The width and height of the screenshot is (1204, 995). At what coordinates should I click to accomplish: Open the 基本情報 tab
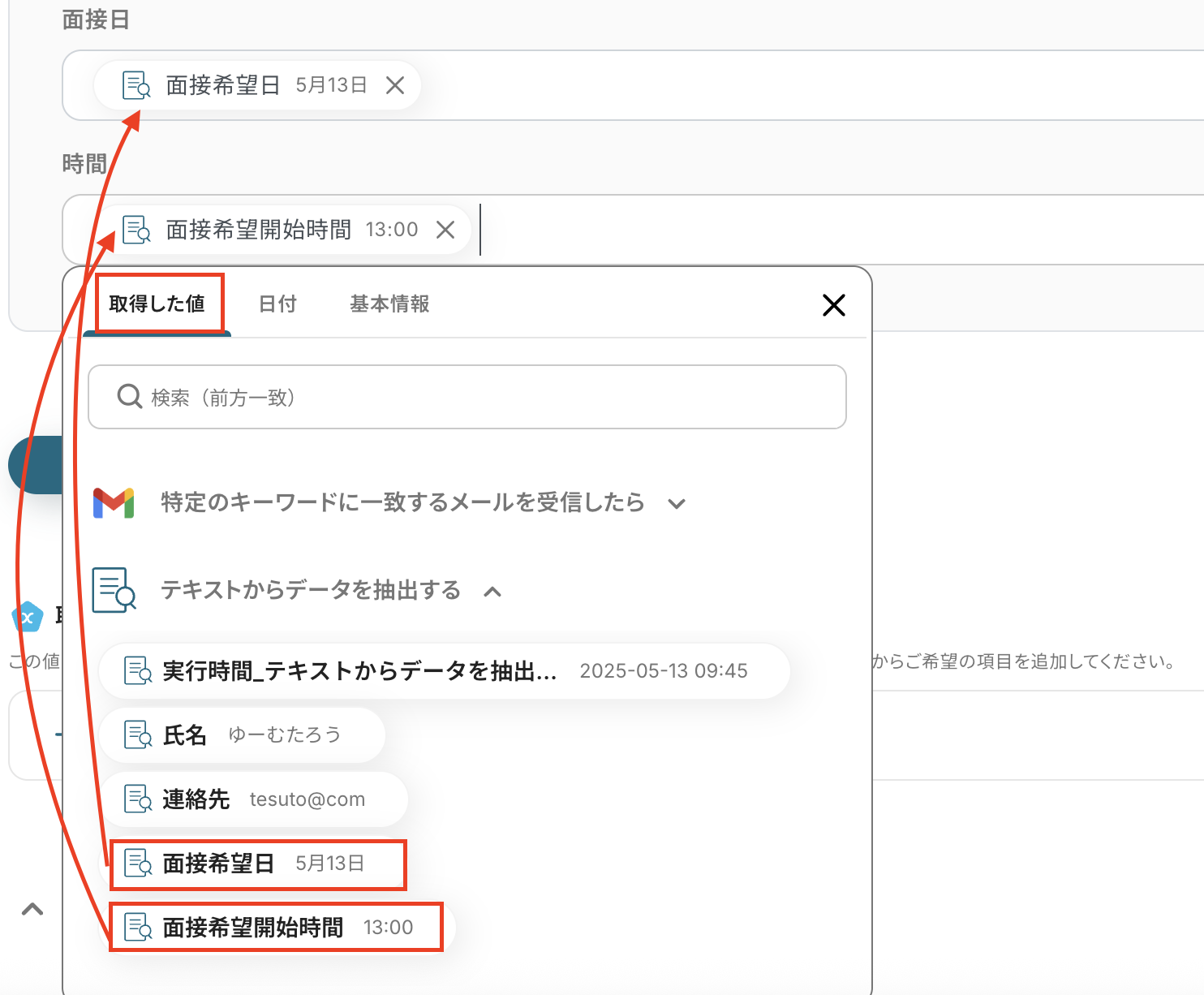389,304
